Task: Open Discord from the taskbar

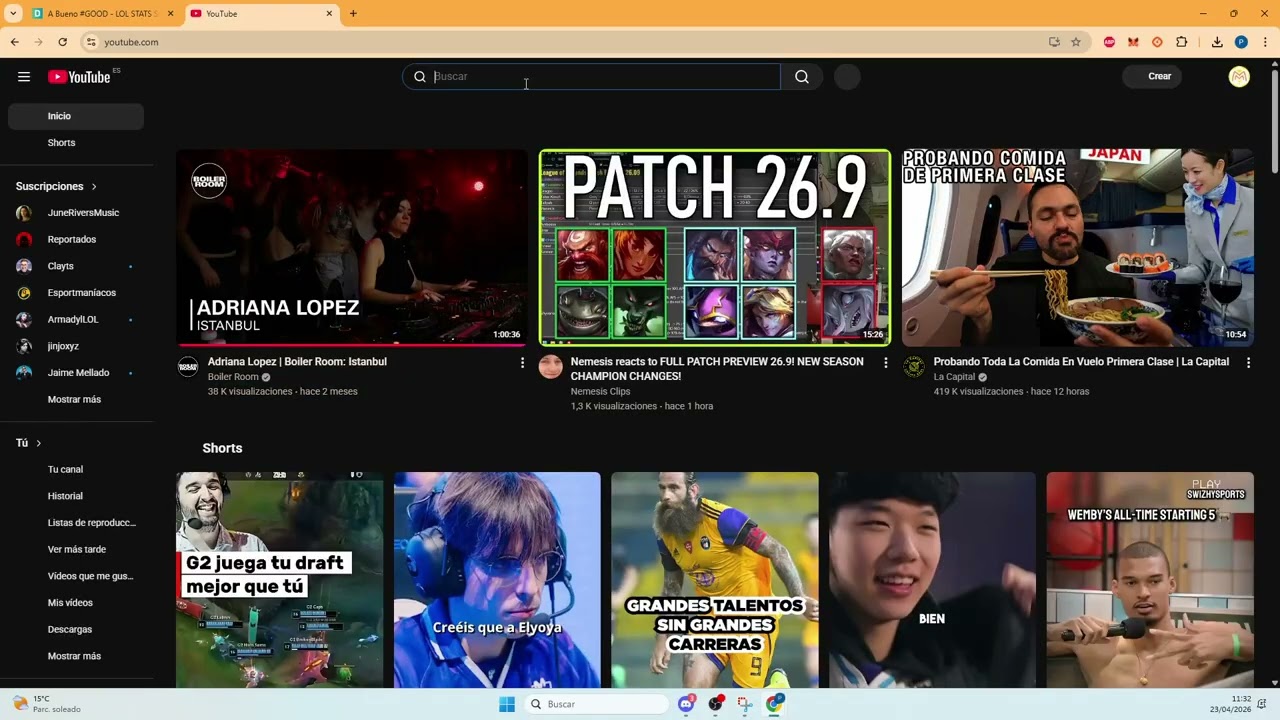Action: pos(686,704)
